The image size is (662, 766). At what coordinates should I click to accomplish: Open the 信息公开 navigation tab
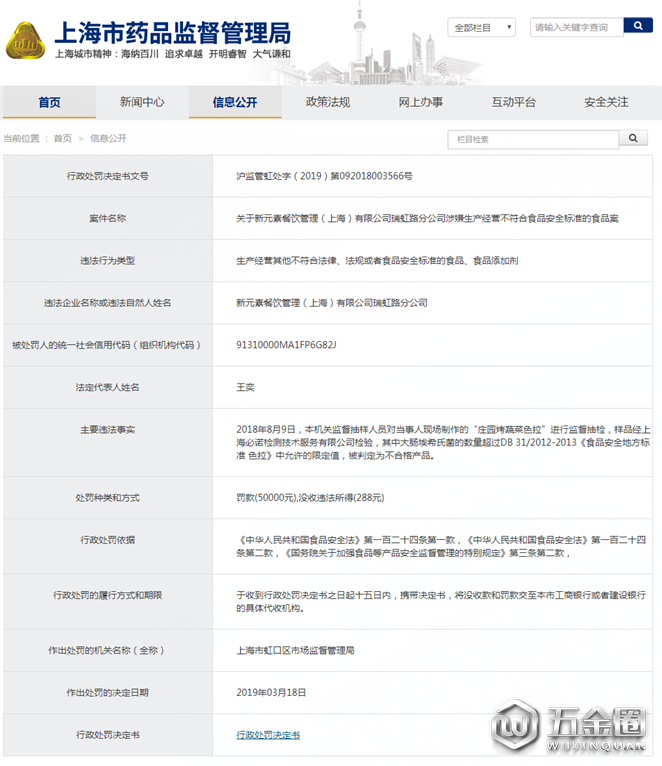[x=235, y=102]
